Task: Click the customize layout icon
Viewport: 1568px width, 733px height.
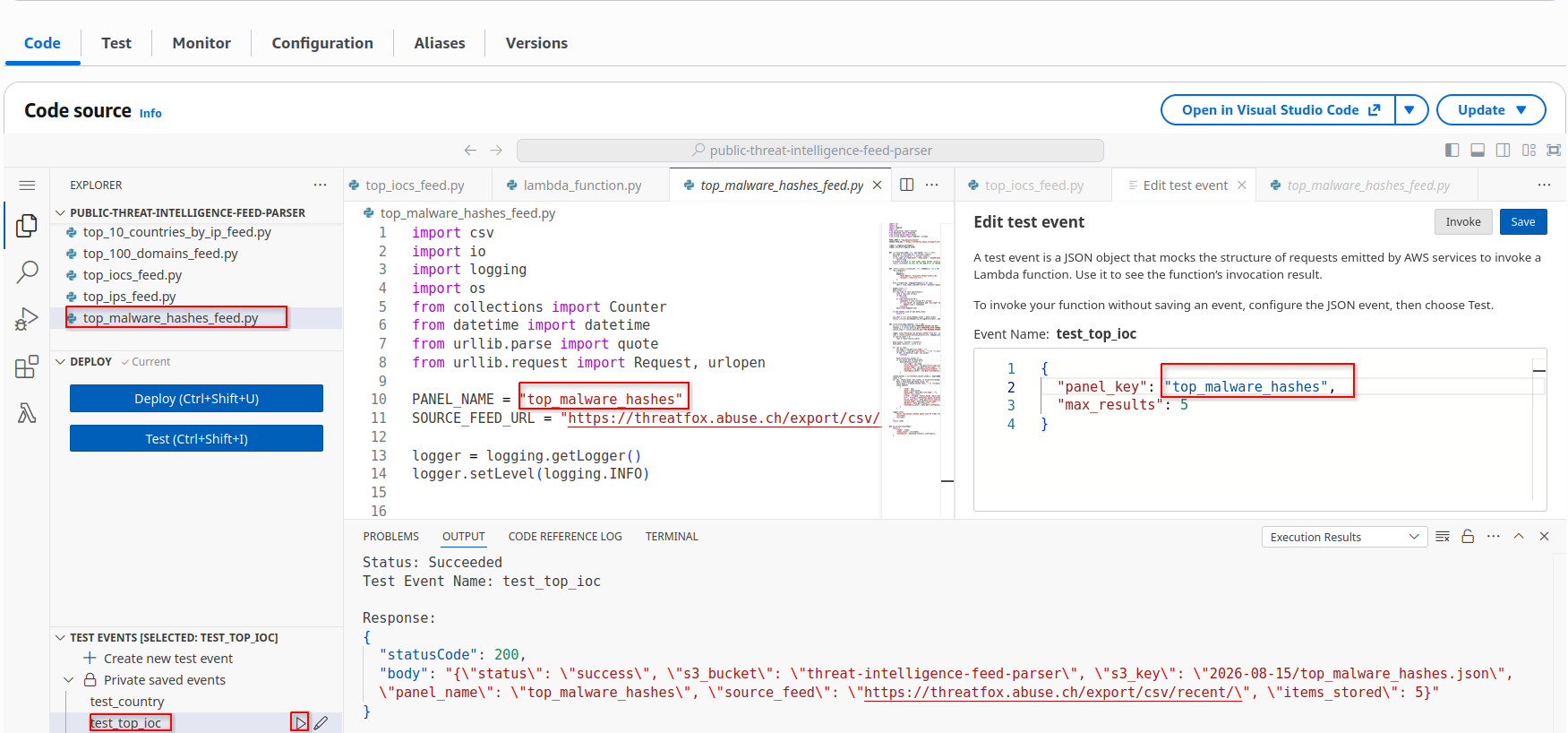Action: pyautogui.click(x=1529, y=151)
